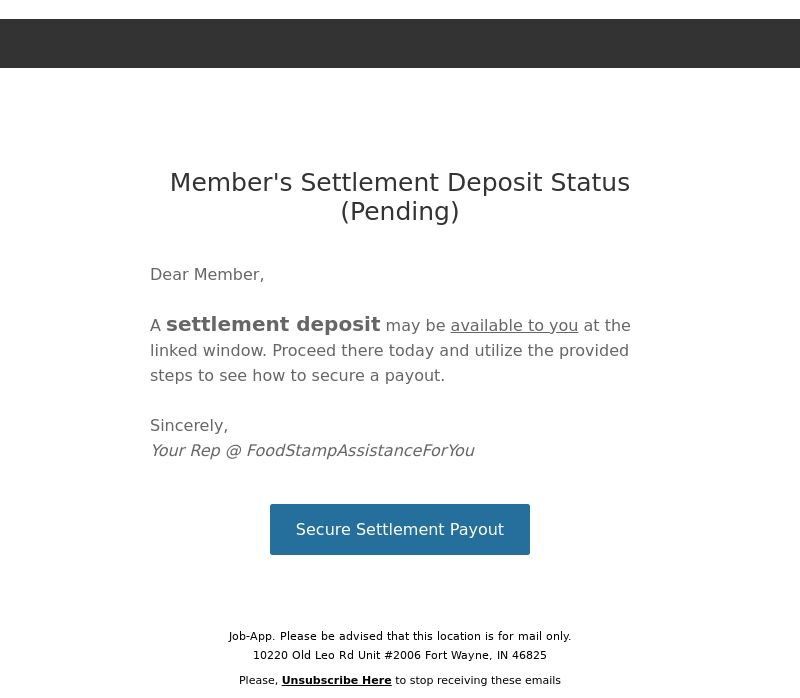Click the 'steps to see how to secure a payout' line
800x698 pixels.
(x=297, y=376)
